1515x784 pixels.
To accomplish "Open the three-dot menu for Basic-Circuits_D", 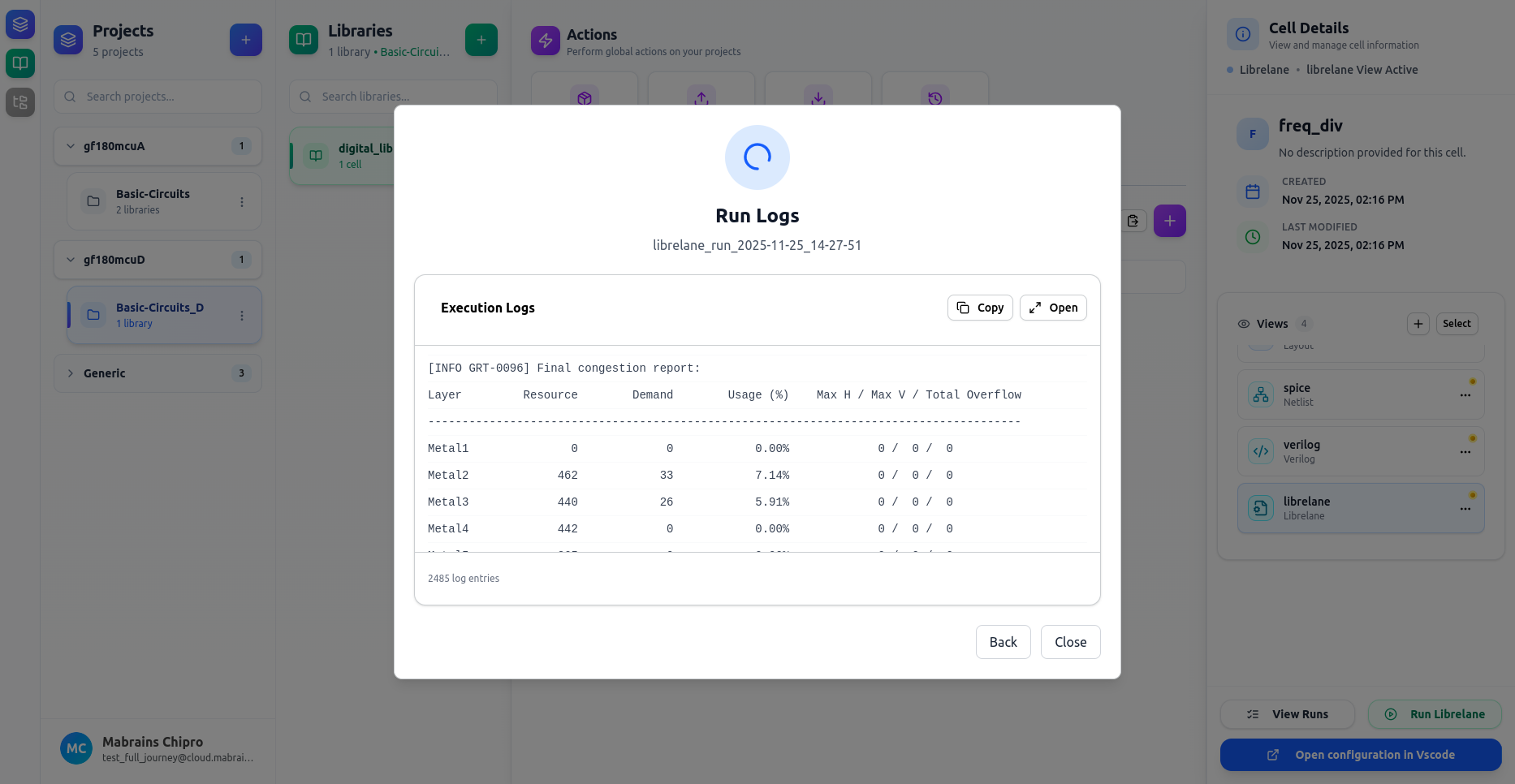I will [241, 315].
